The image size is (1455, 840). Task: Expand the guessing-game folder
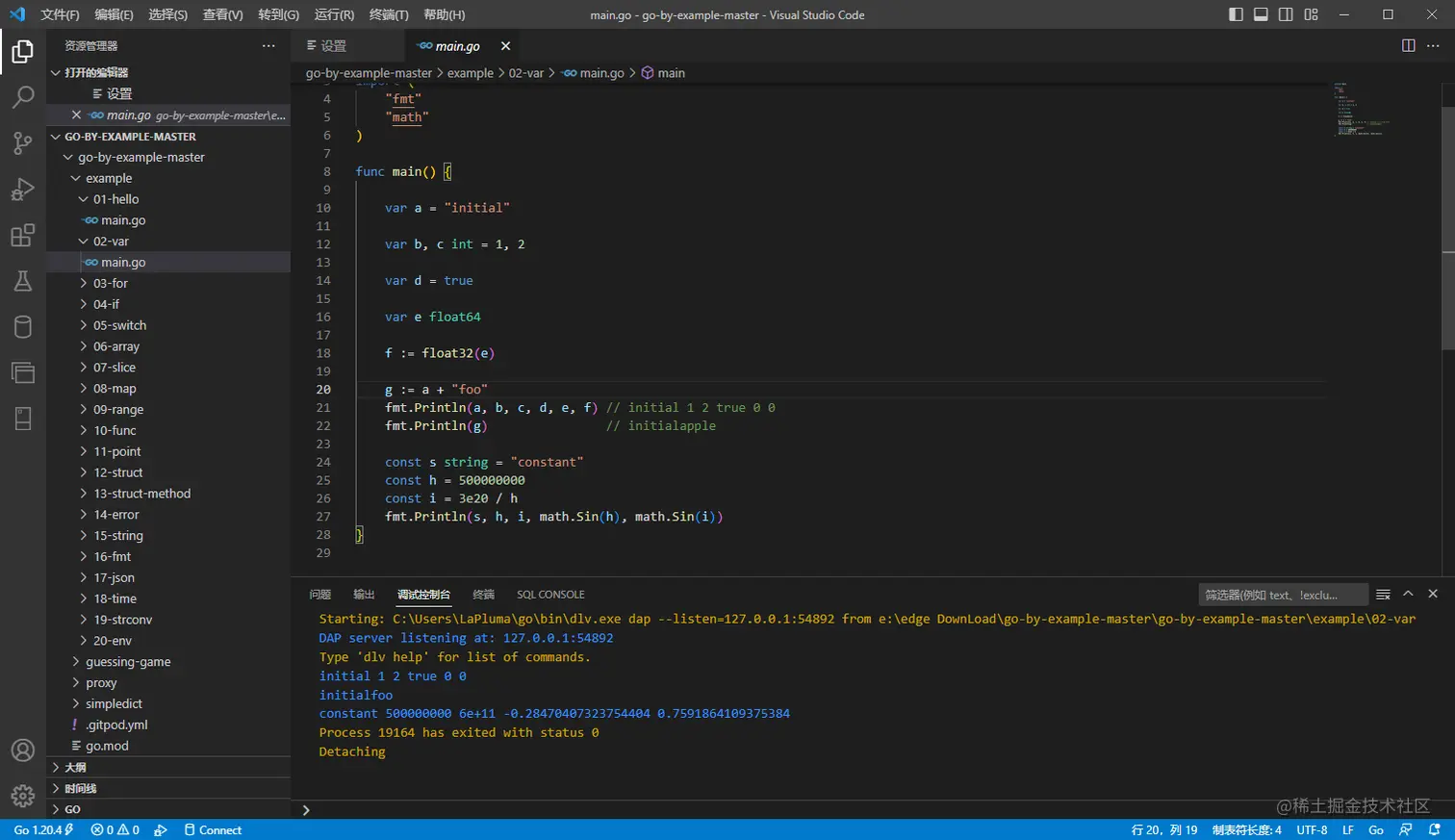pos(127,662)
